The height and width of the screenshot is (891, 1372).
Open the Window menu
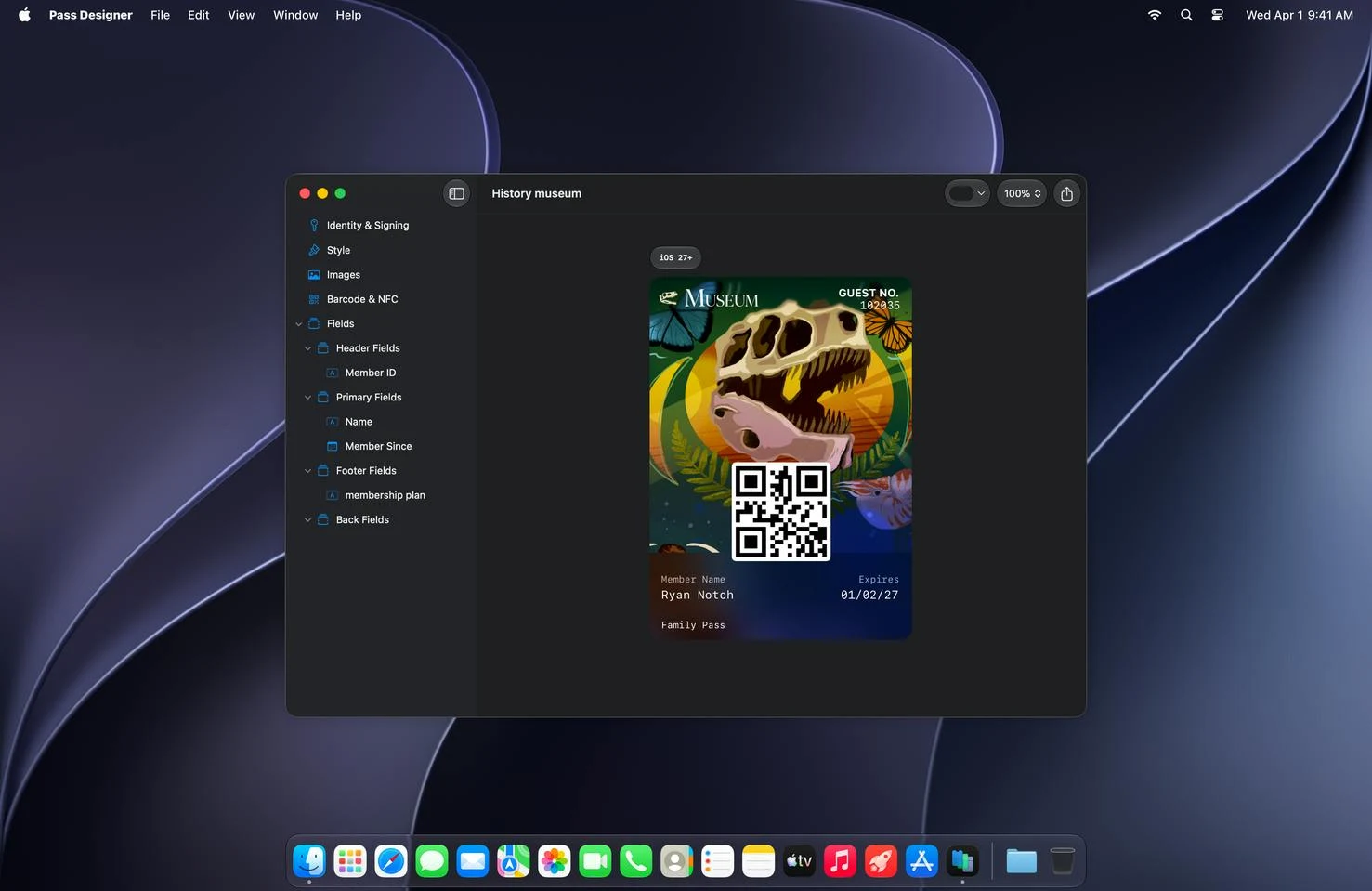295,15
